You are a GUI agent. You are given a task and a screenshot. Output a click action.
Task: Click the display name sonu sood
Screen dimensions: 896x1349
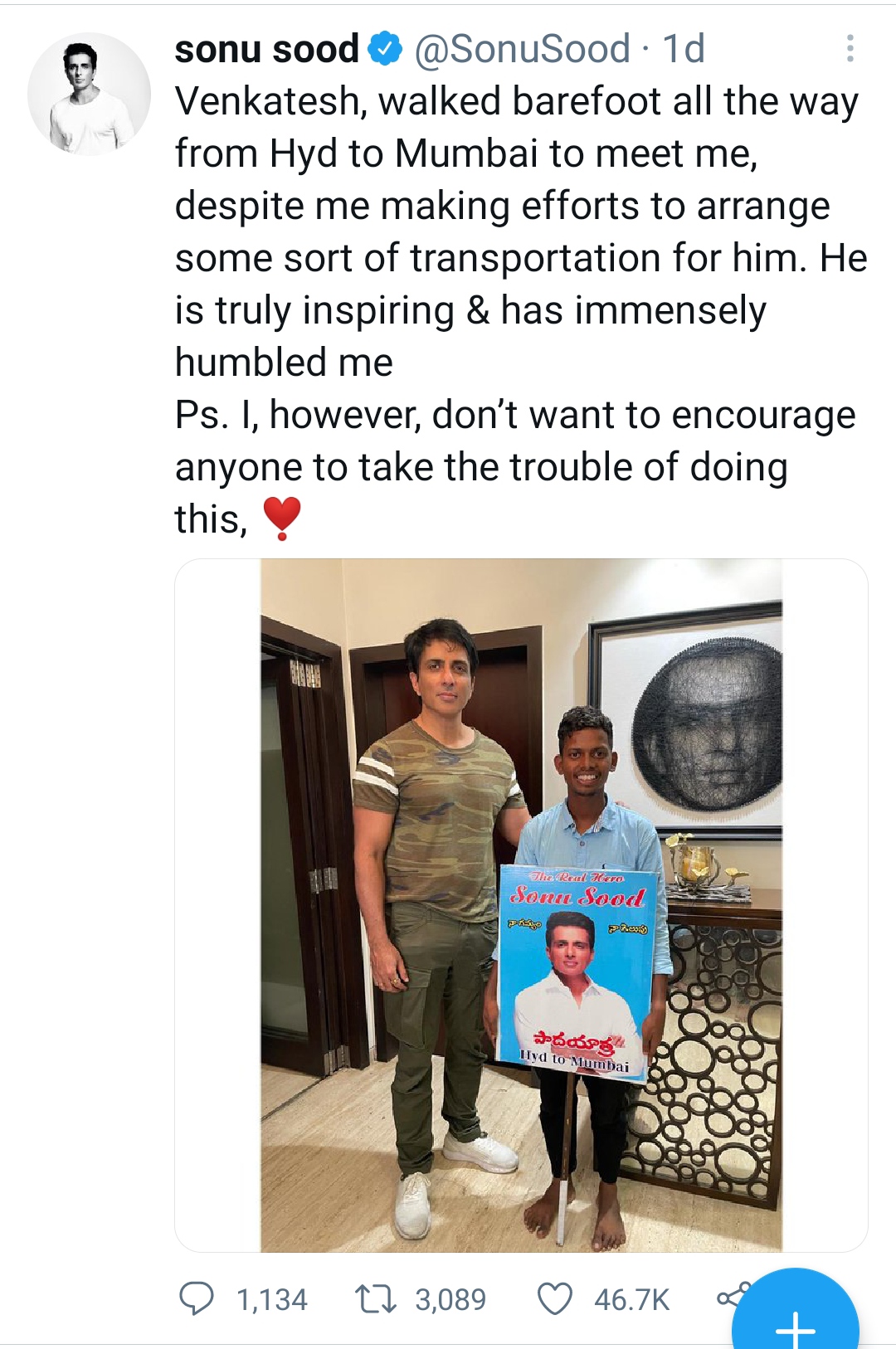click(x=266, y=49)
